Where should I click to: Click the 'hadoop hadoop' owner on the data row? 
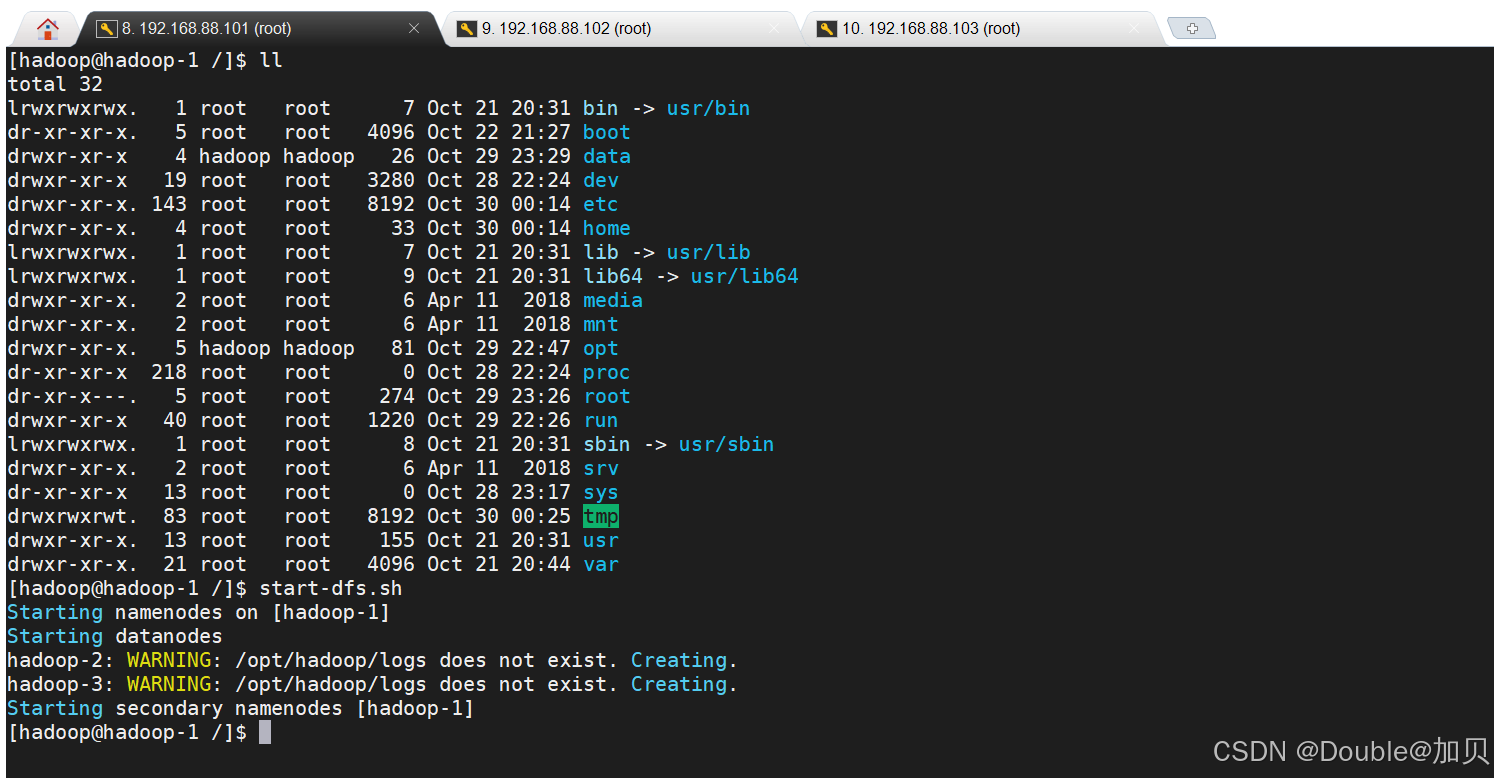click(x=277, y=156)
